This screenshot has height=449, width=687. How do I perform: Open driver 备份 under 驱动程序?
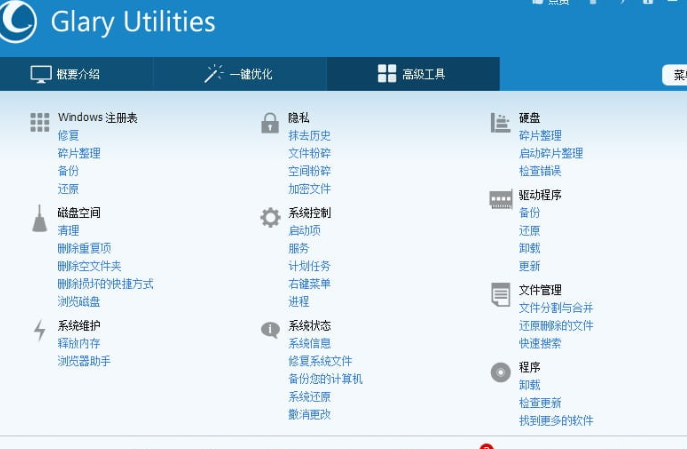coord(530,212)
